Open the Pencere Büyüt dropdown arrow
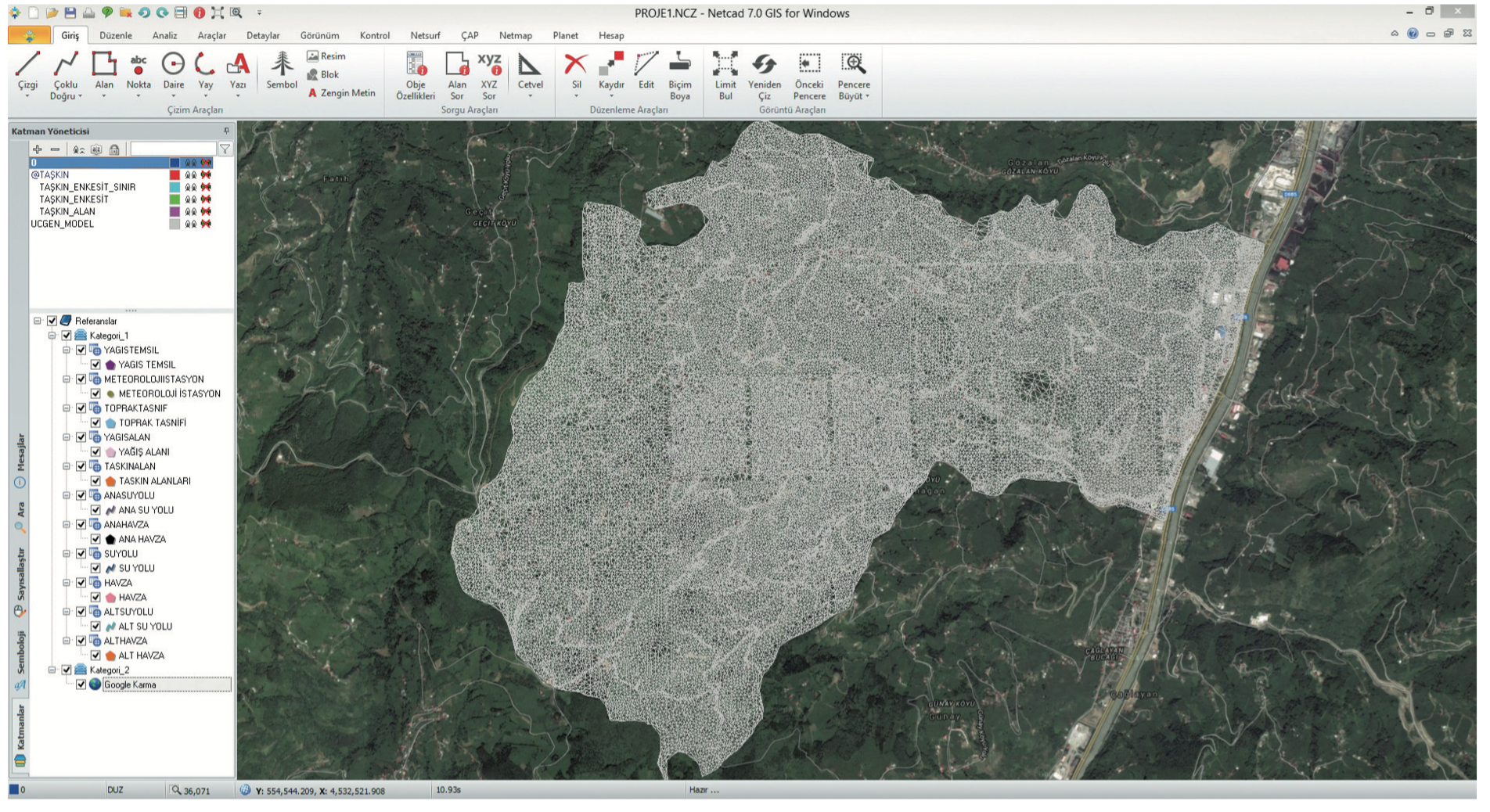Image resolution: width=1490 pixels, height=812 pixels. [867, 97]
